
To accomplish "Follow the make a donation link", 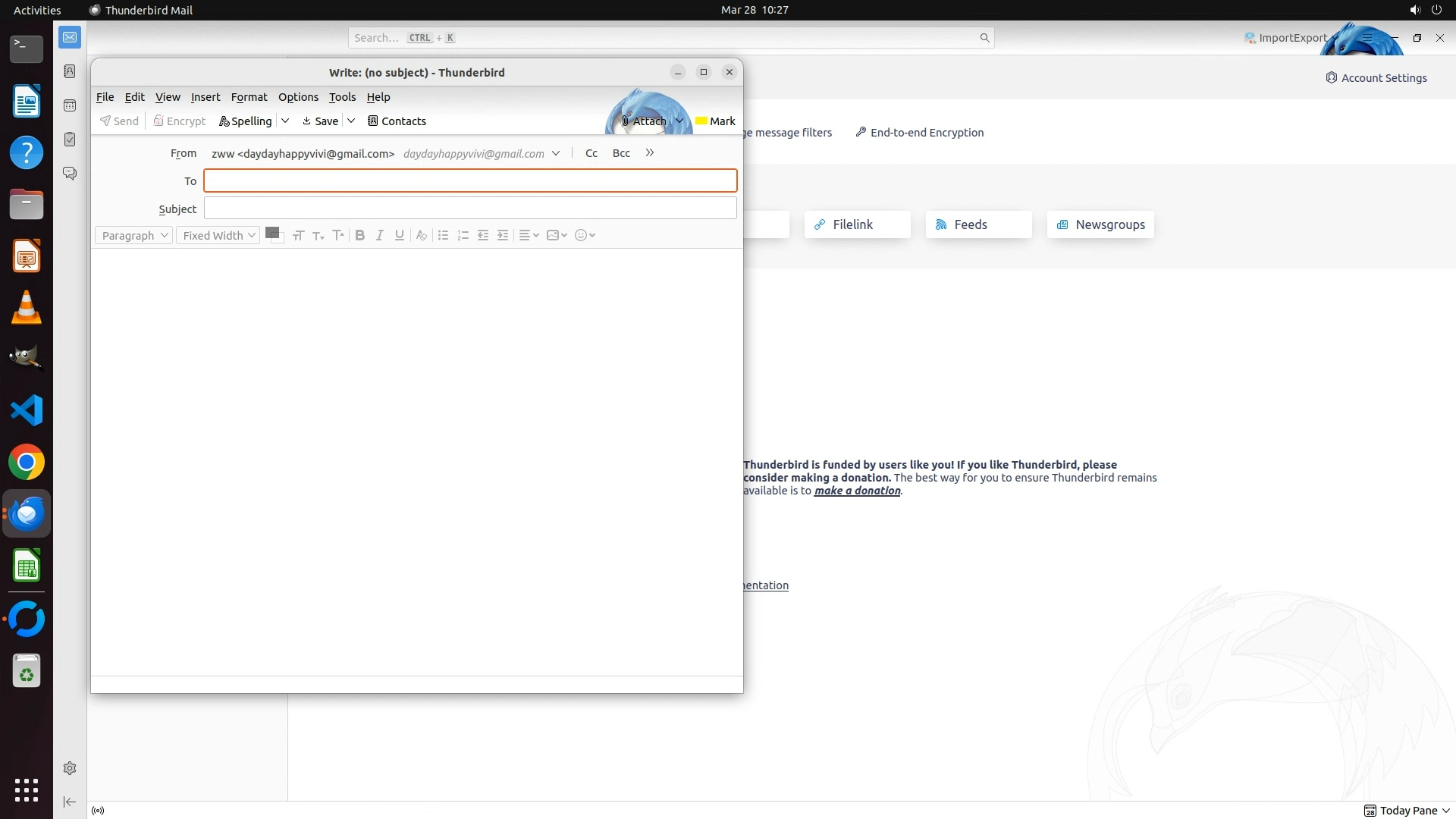I will pyautogui.click(x=857, y=491).
